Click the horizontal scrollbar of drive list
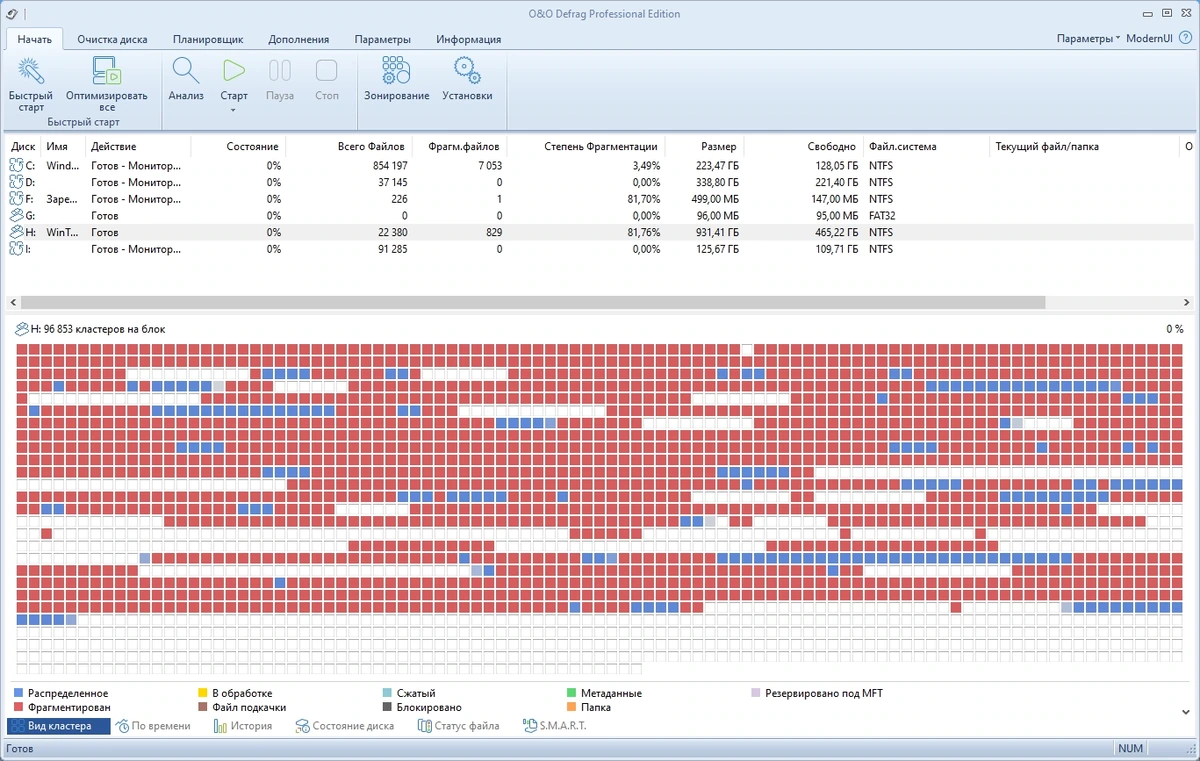 pos(532,302)
